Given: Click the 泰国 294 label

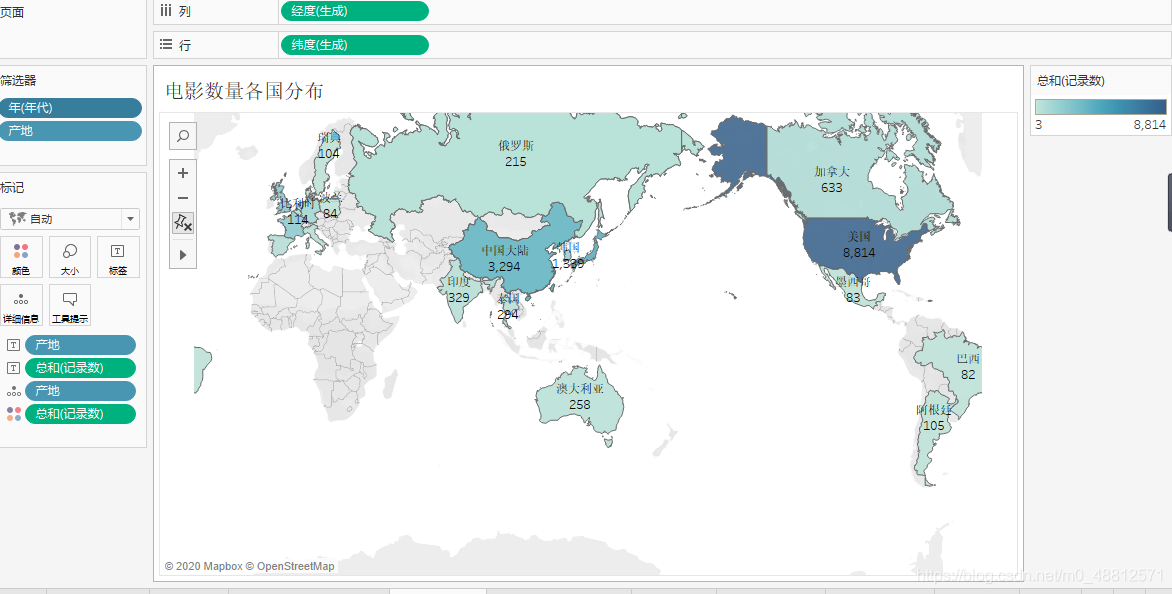Looking at the screenshot, I should pos(508,306).
